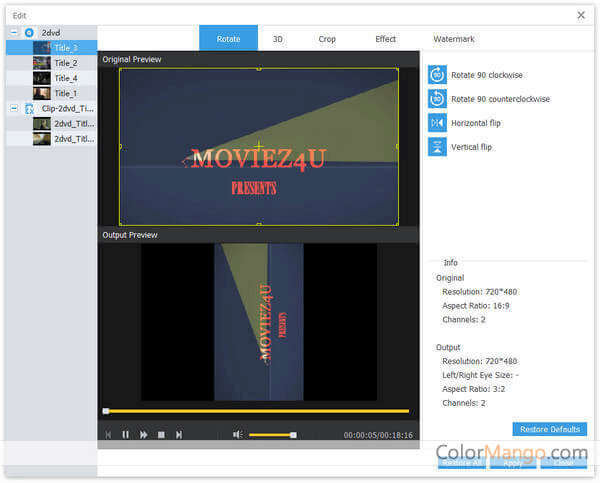Adjust the volume slider
This screenshot has height=483, width=600.
click(271, 435)
